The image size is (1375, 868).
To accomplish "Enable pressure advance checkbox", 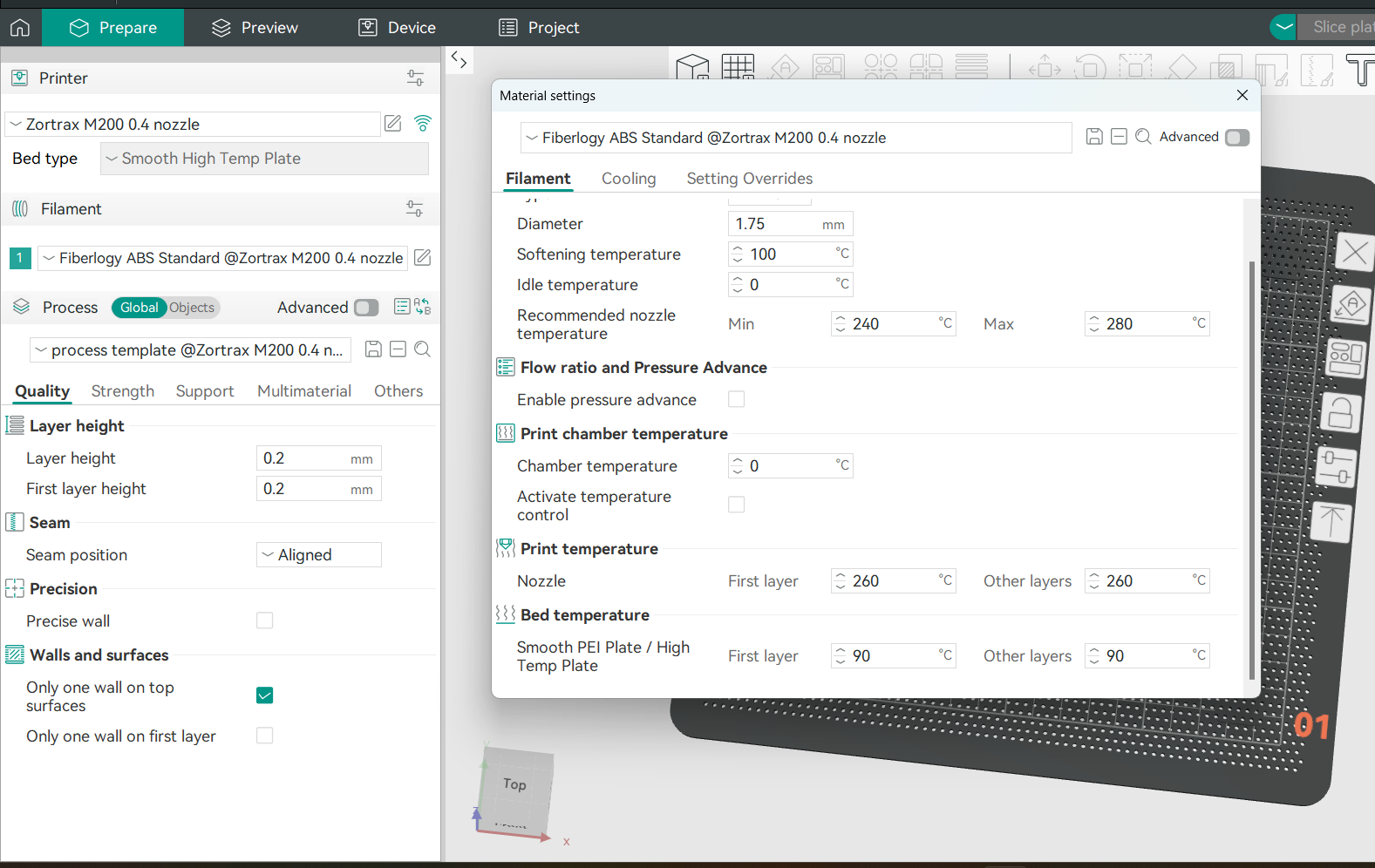I will 737,399.
